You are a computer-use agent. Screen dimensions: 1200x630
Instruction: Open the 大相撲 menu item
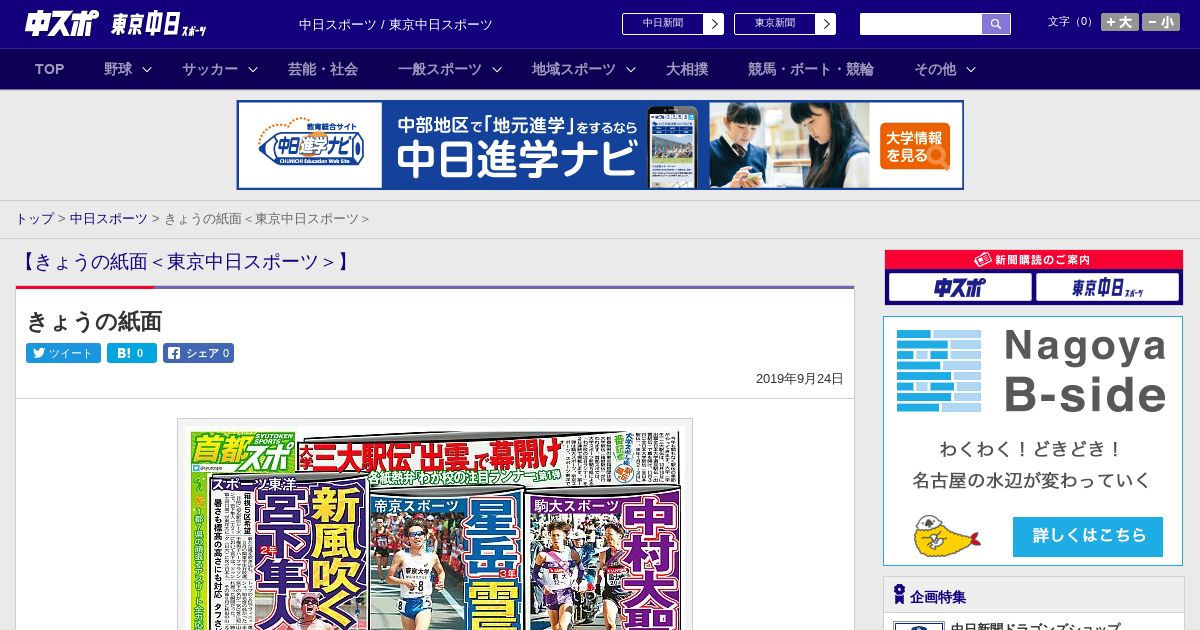coord(687,69)
